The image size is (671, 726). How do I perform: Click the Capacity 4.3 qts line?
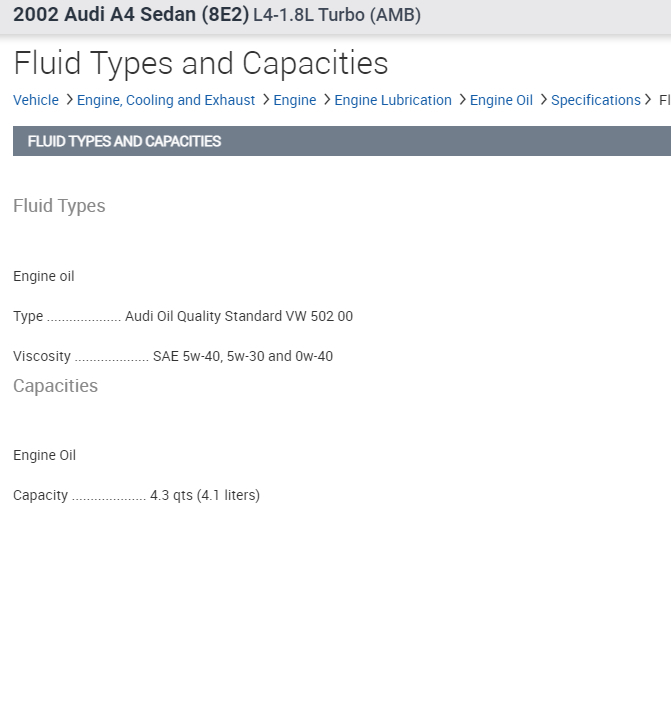click(x=136, y=495)
